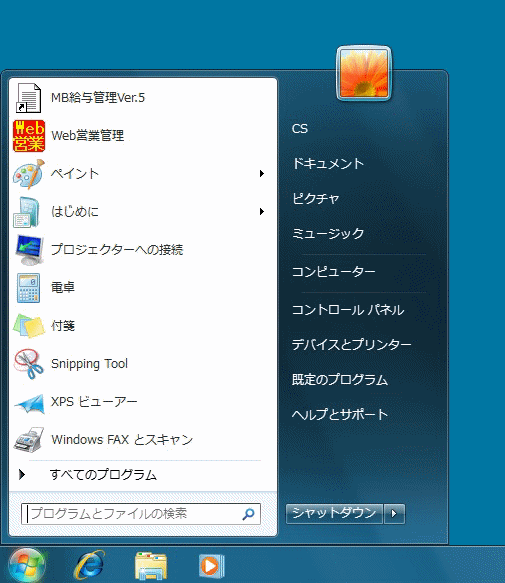Screen dimensions: 505x583
Task: Open the CS user folder
Action: [300, 129]
